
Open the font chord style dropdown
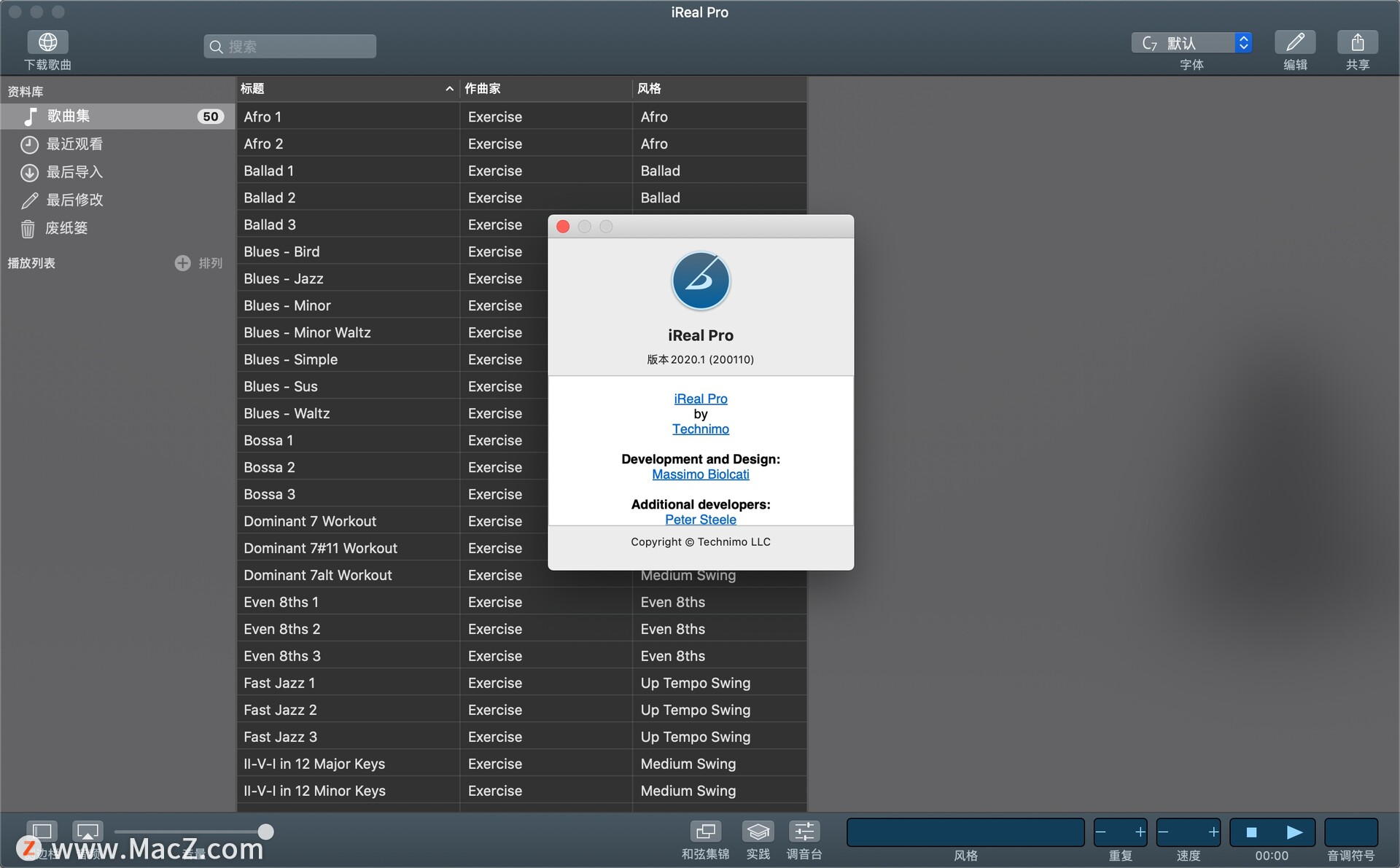point(1192,43)
